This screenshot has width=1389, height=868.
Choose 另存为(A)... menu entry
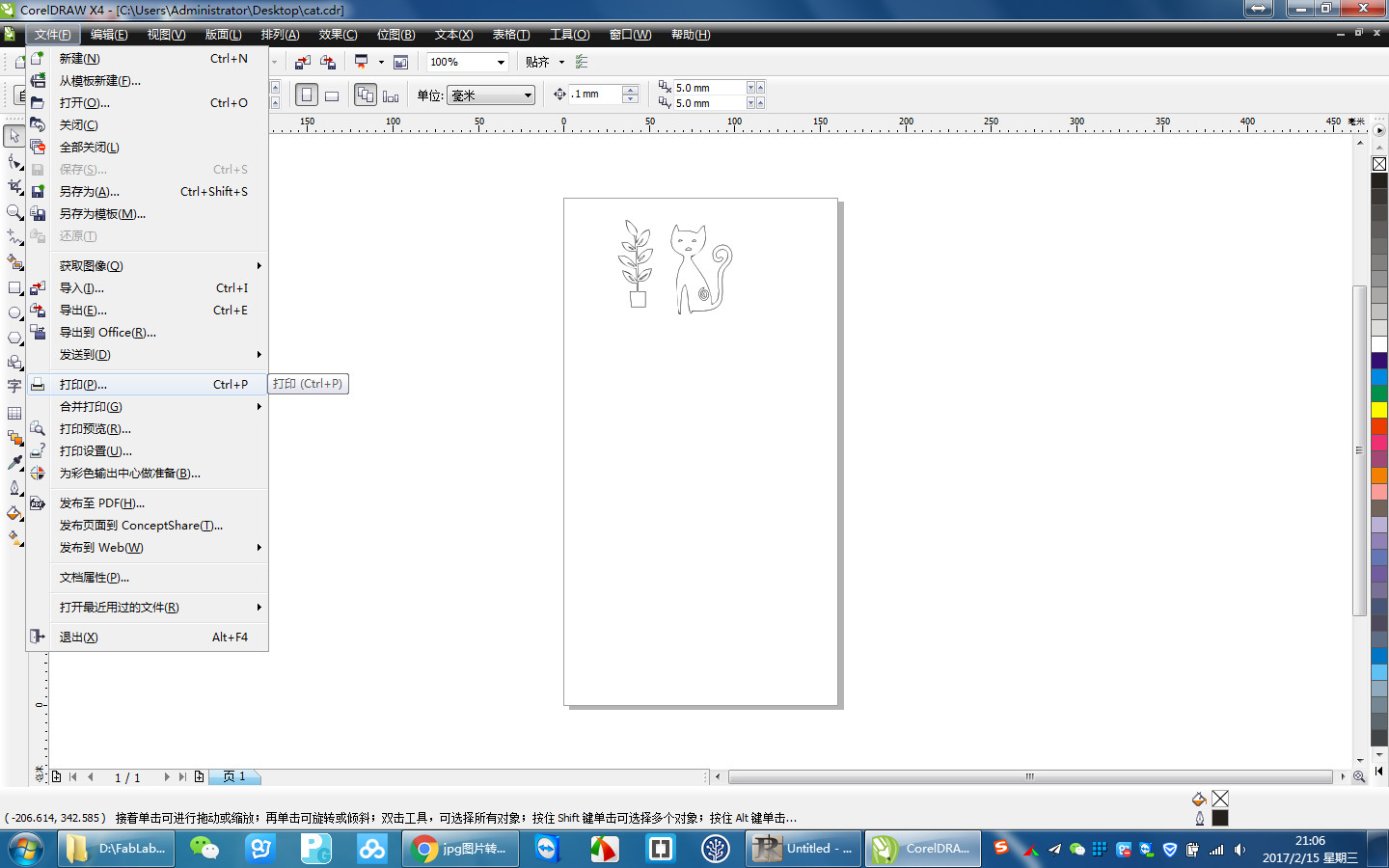point(147,191)
